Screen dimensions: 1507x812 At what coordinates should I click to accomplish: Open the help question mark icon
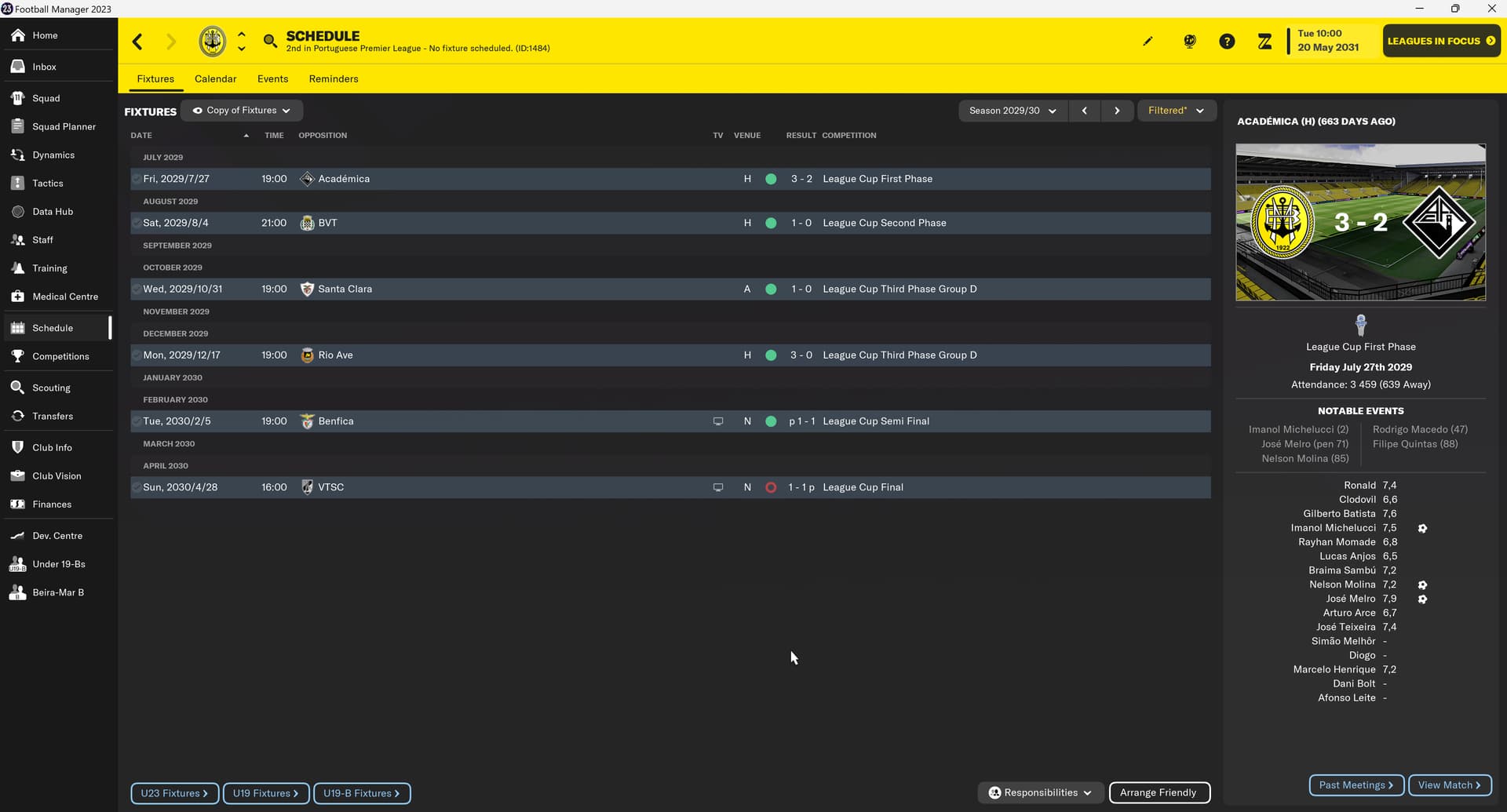(x=1227, y=42)
